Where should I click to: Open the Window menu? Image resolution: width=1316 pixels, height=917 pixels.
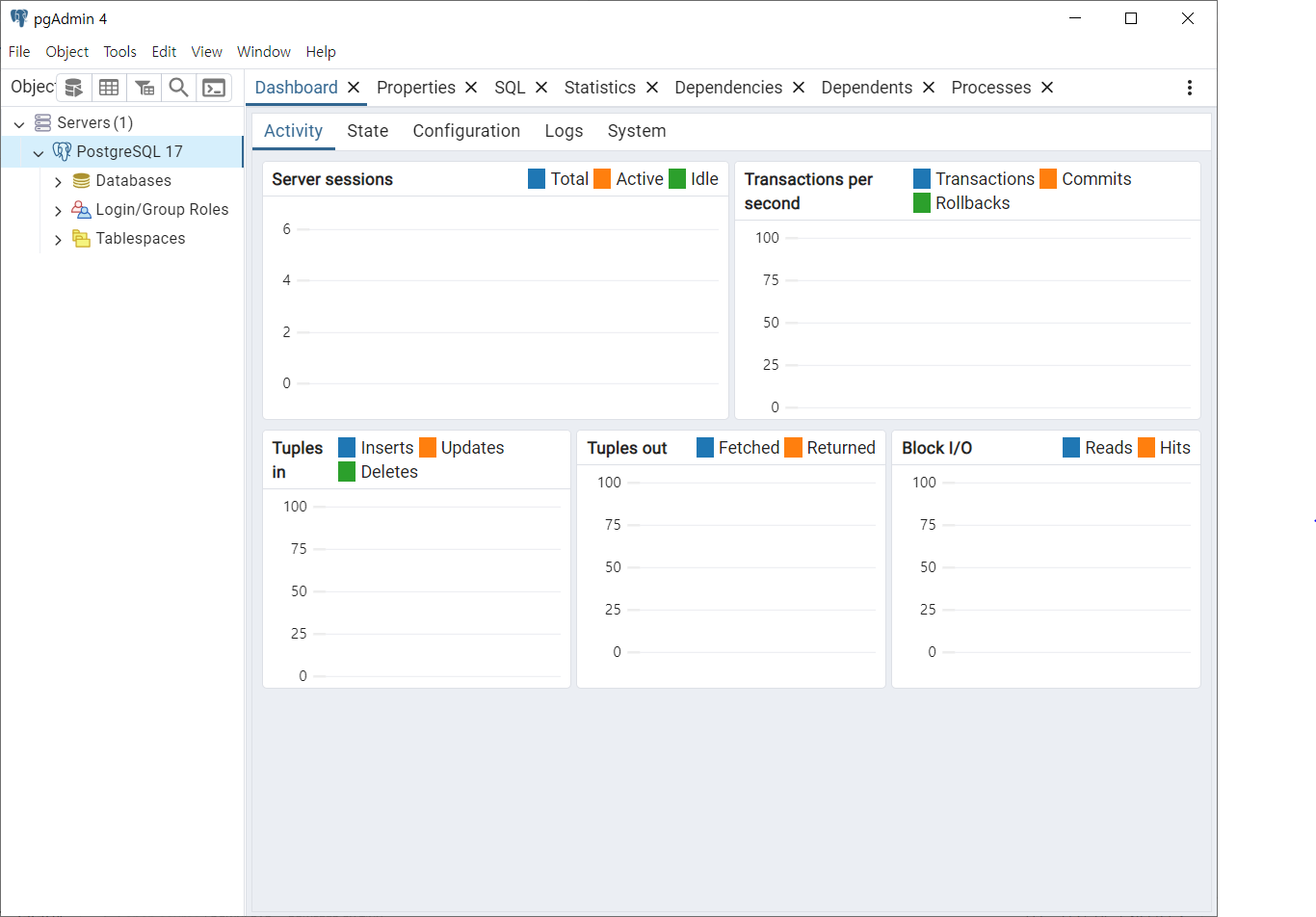[264, 52]
